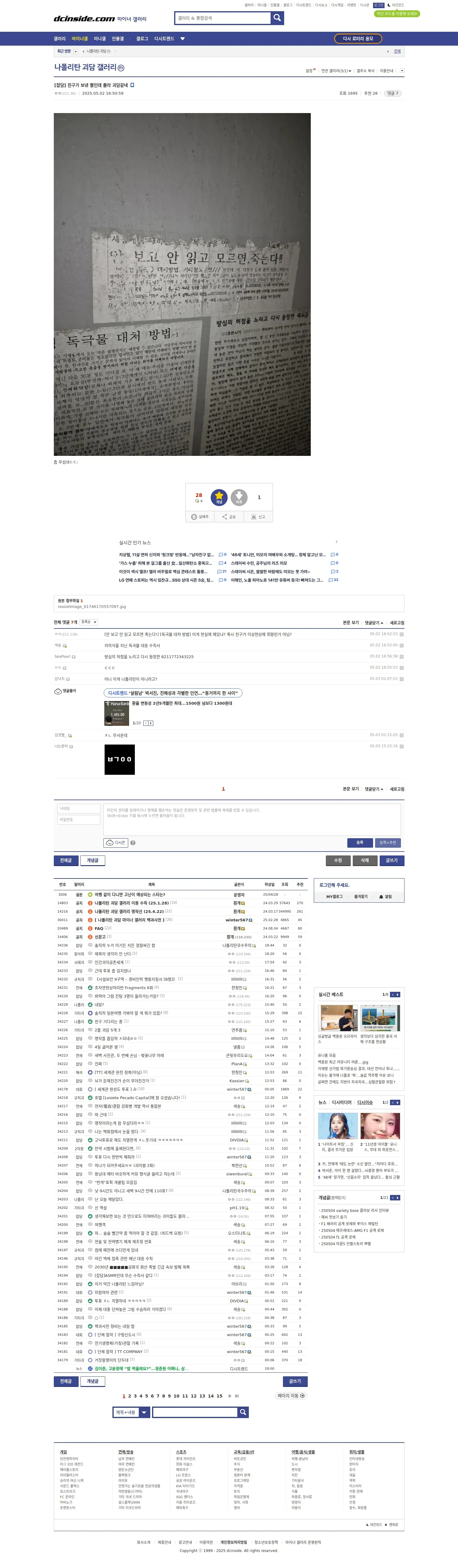Click the 전체글 button under comment form
The height and width of the screenshot is (1568, 458).
(66, 860)
